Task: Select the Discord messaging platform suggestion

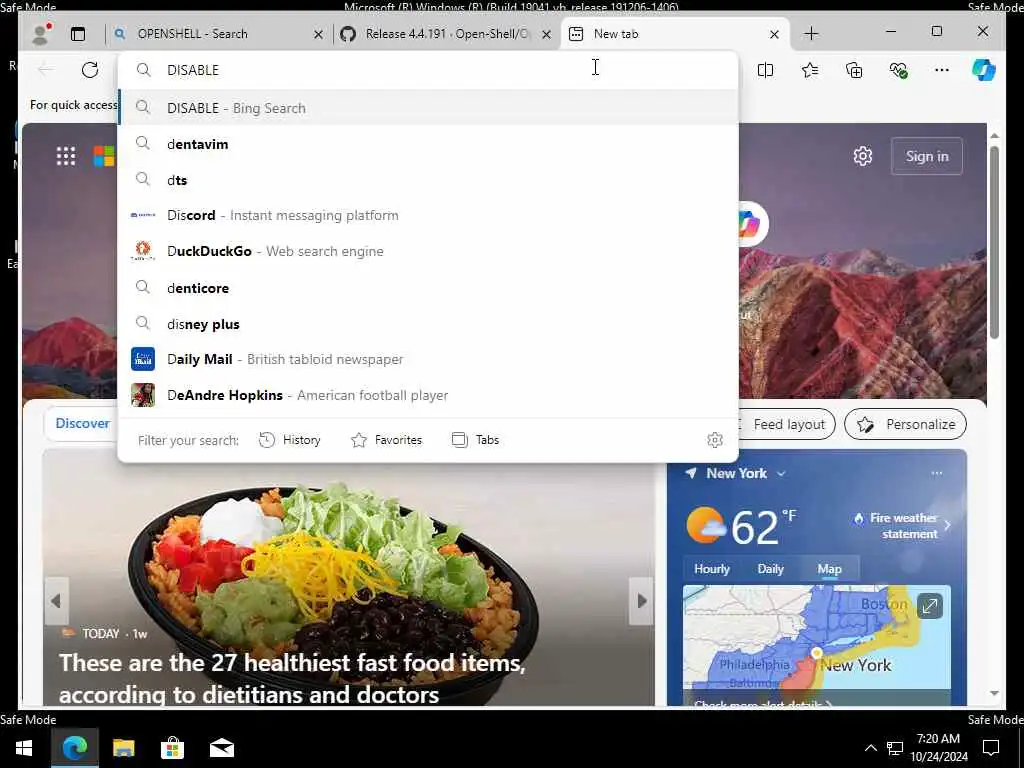Action: tap(428, 216)
